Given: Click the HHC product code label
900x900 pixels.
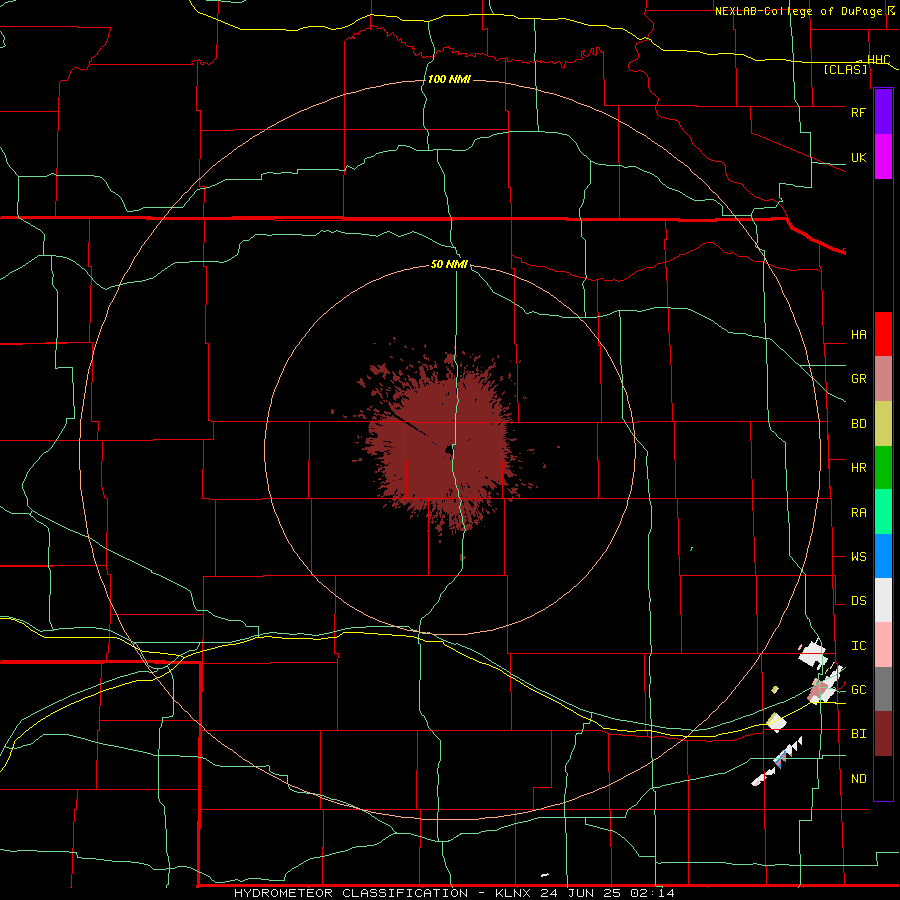Looking at the screenshot, I should click(x=878, y=60).
